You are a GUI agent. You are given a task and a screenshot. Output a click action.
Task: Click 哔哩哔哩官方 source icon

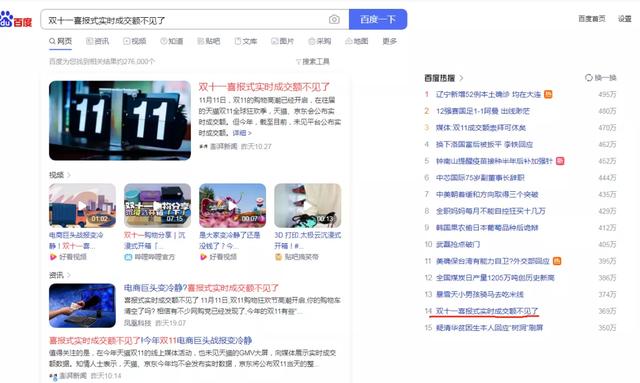pos(128,257)
